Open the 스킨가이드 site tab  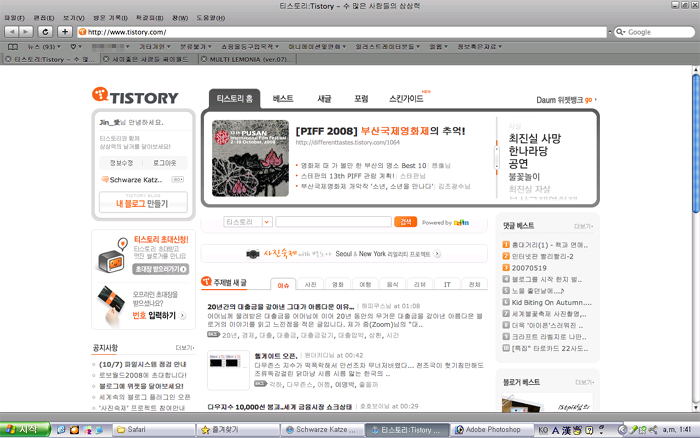click(406, 99)
